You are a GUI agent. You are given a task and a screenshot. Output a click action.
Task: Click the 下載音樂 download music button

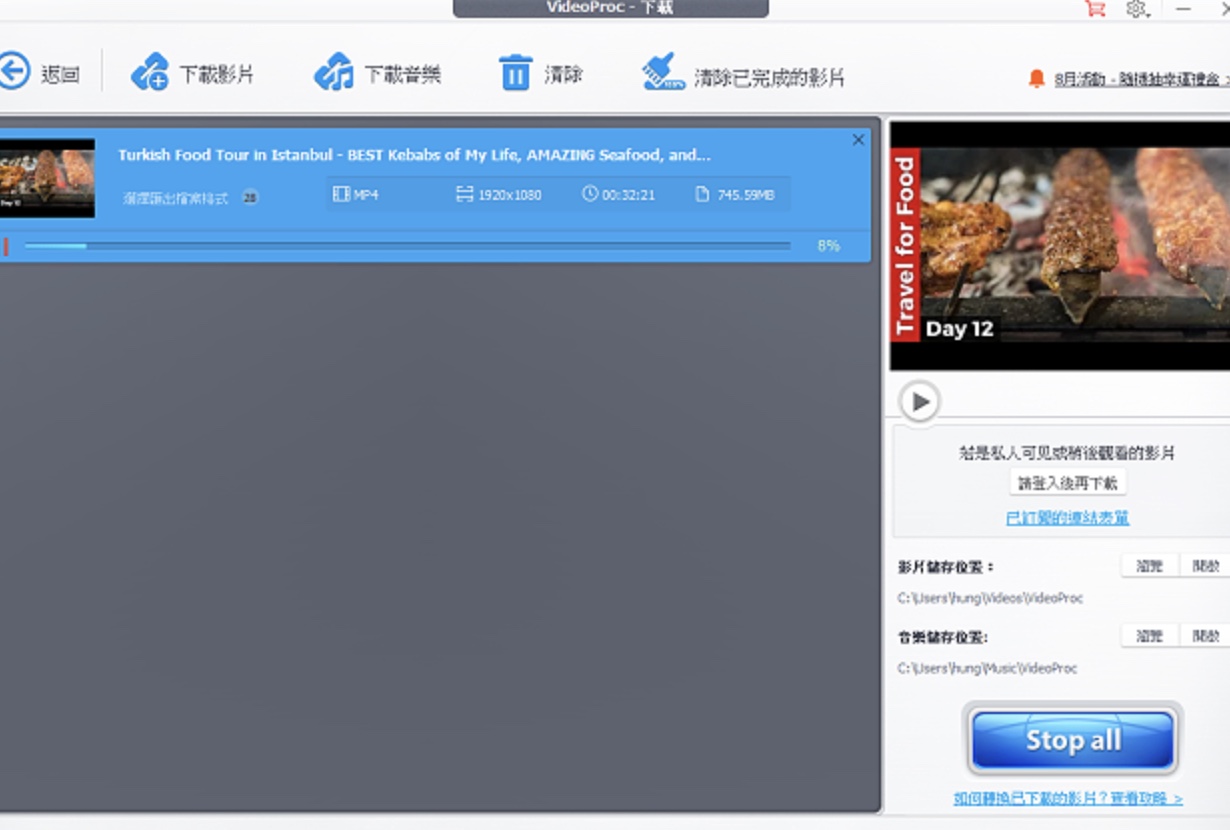377,74
